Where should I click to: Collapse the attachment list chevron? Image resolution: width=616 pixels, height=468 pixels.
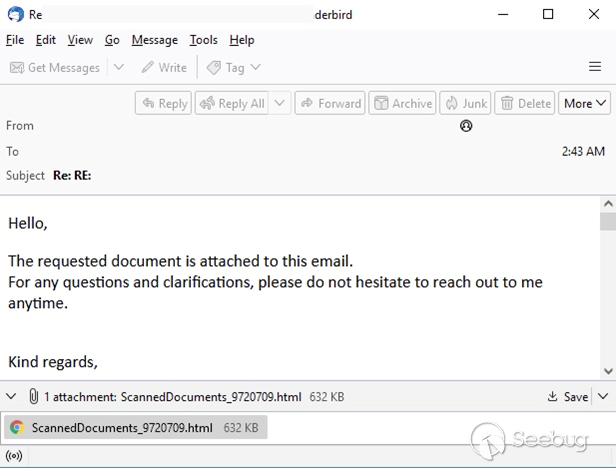(x=11, y=396)
